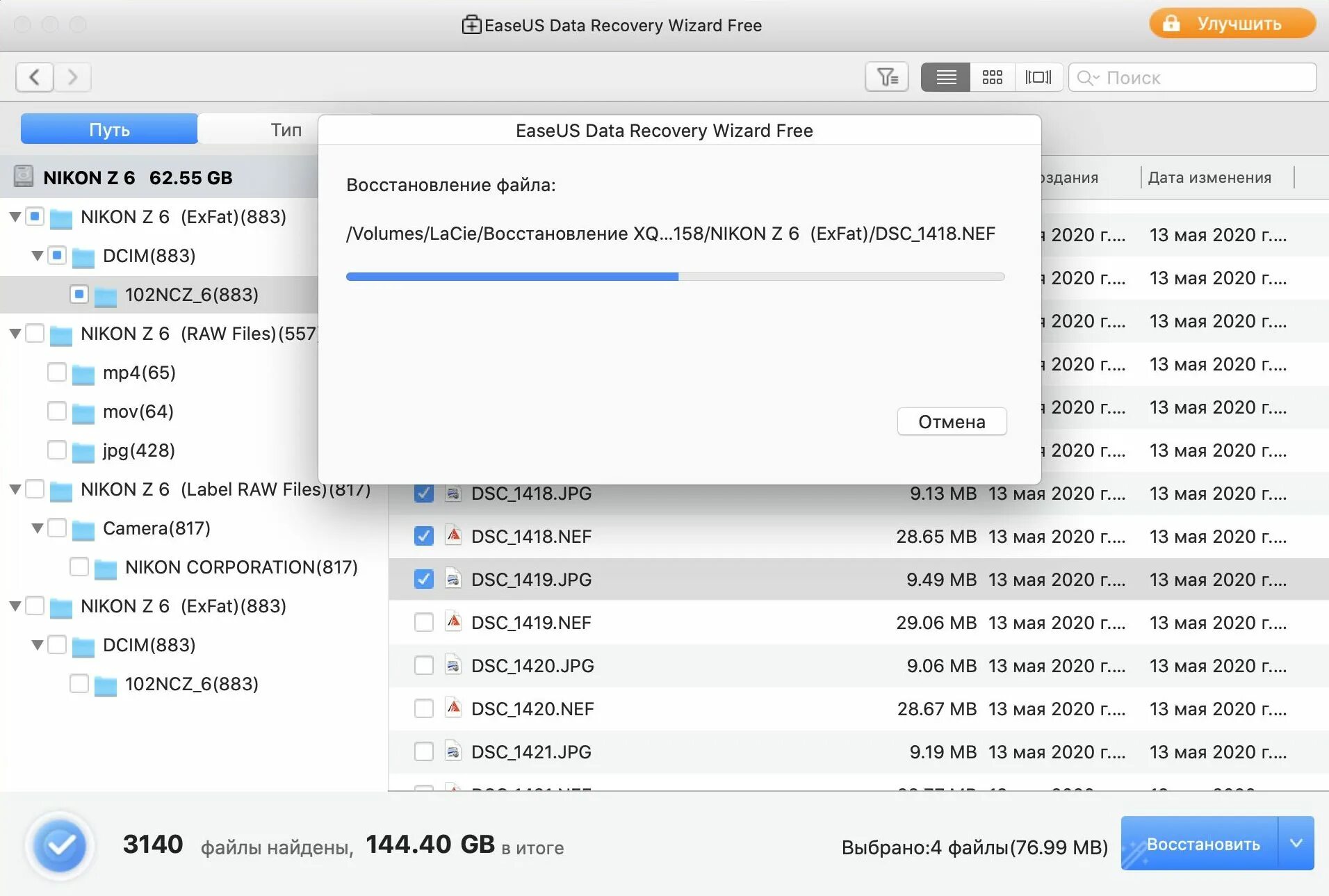The width and height of the screenshot is (1329, 896).
Task: Collapse NIKON Z 6 (RAW Files) node
Action: (15, 334)
